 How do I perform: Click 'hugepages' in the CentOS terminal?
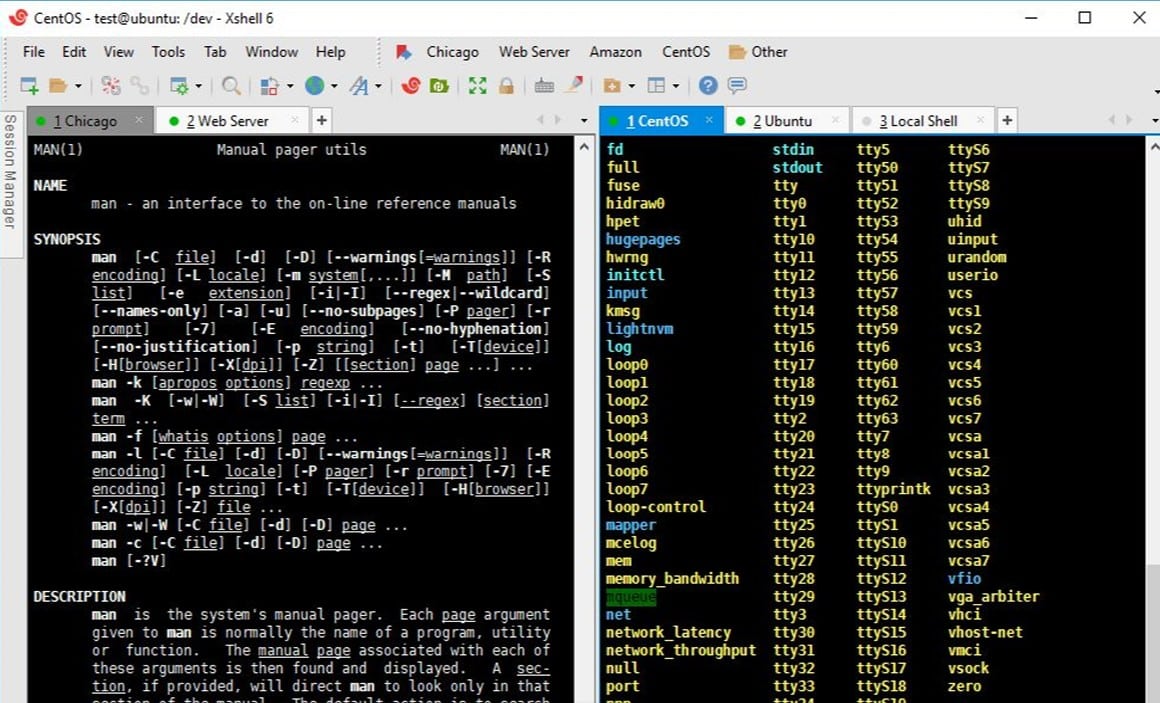pos(643,239)
